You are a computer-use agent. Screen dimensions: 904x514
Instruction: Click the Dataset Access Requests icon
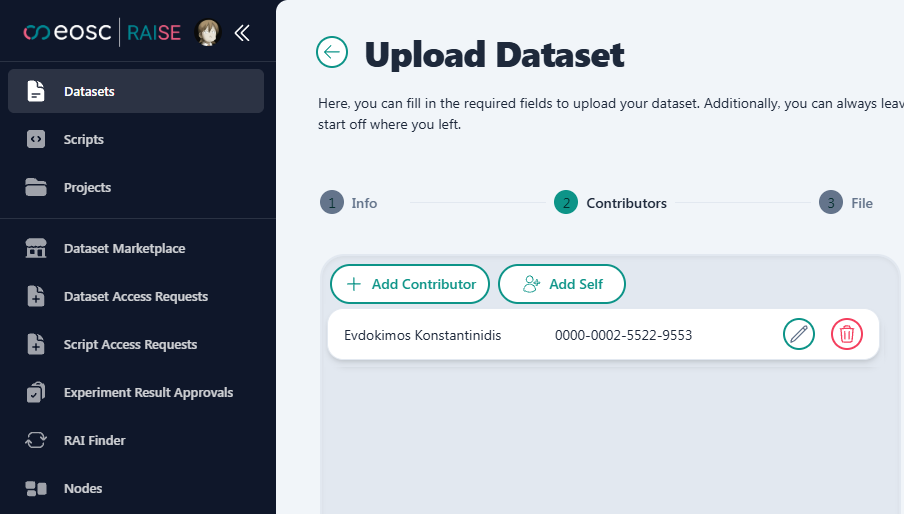[x=36, y=296]
